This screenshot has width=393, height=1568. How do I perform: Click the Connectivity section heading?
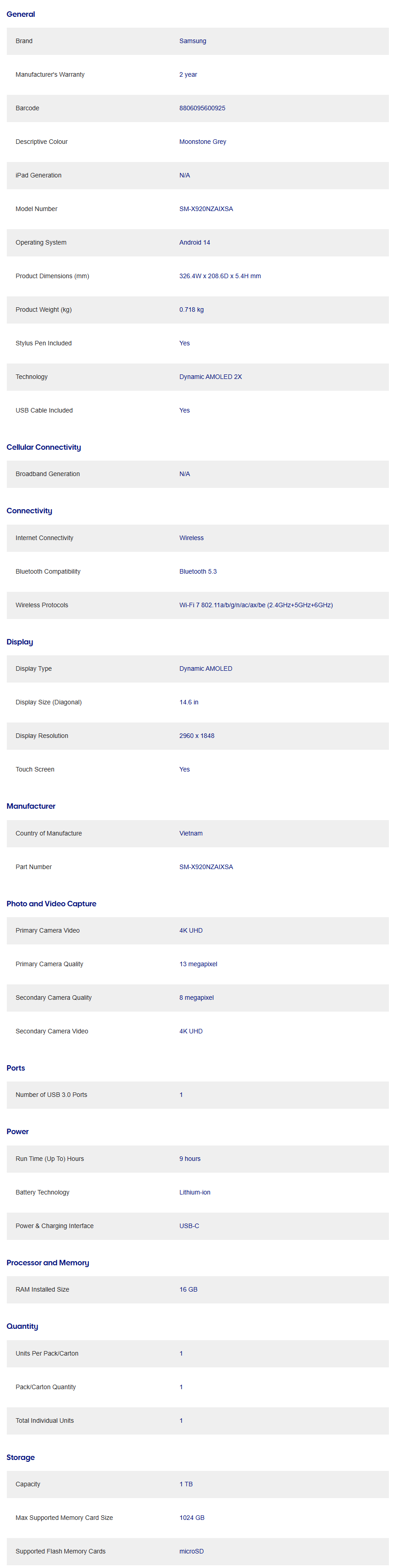click(29, 511)
